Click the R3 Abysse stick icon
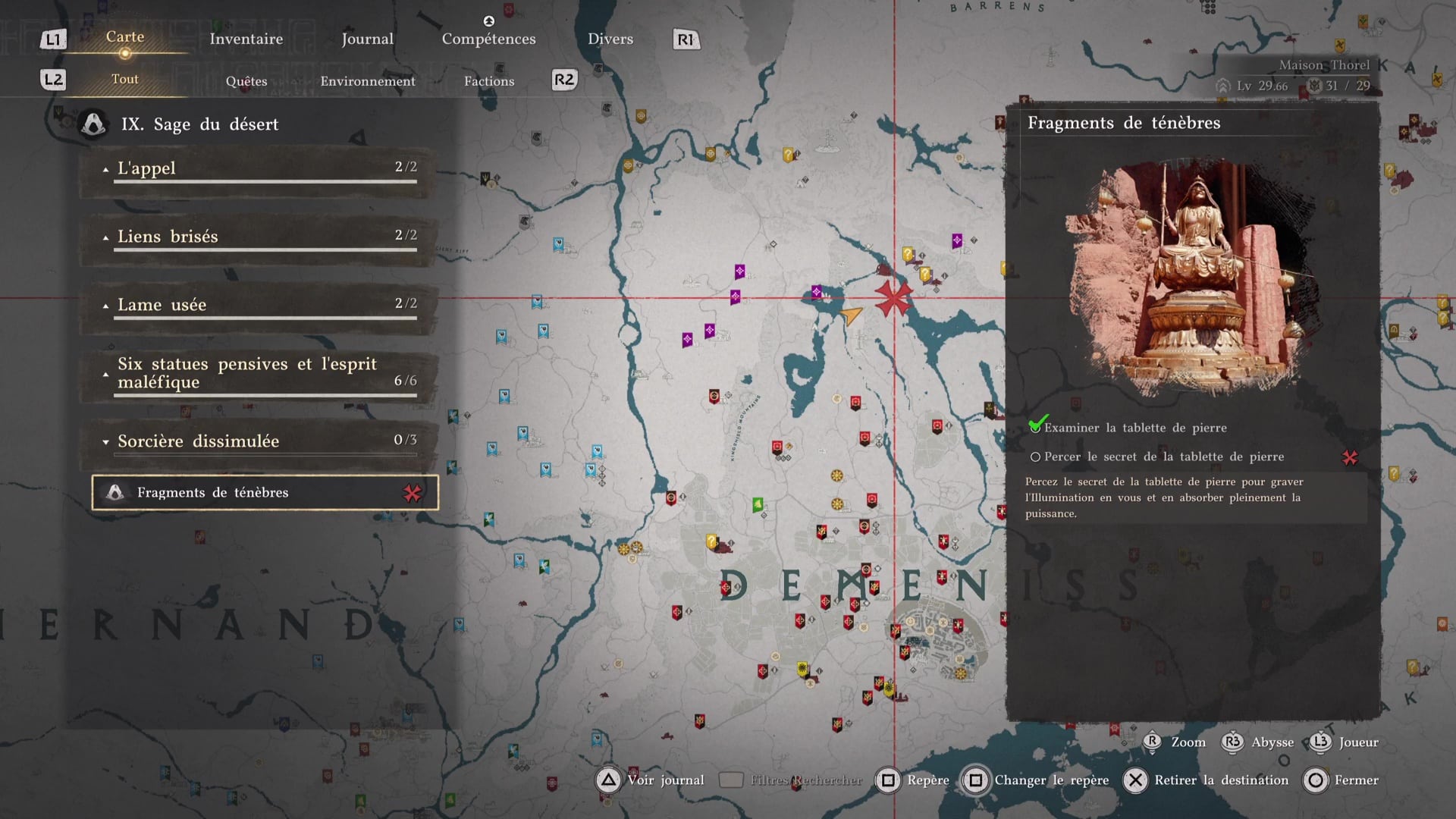This screenshot has width=1456, height=819. (1232, 742)
